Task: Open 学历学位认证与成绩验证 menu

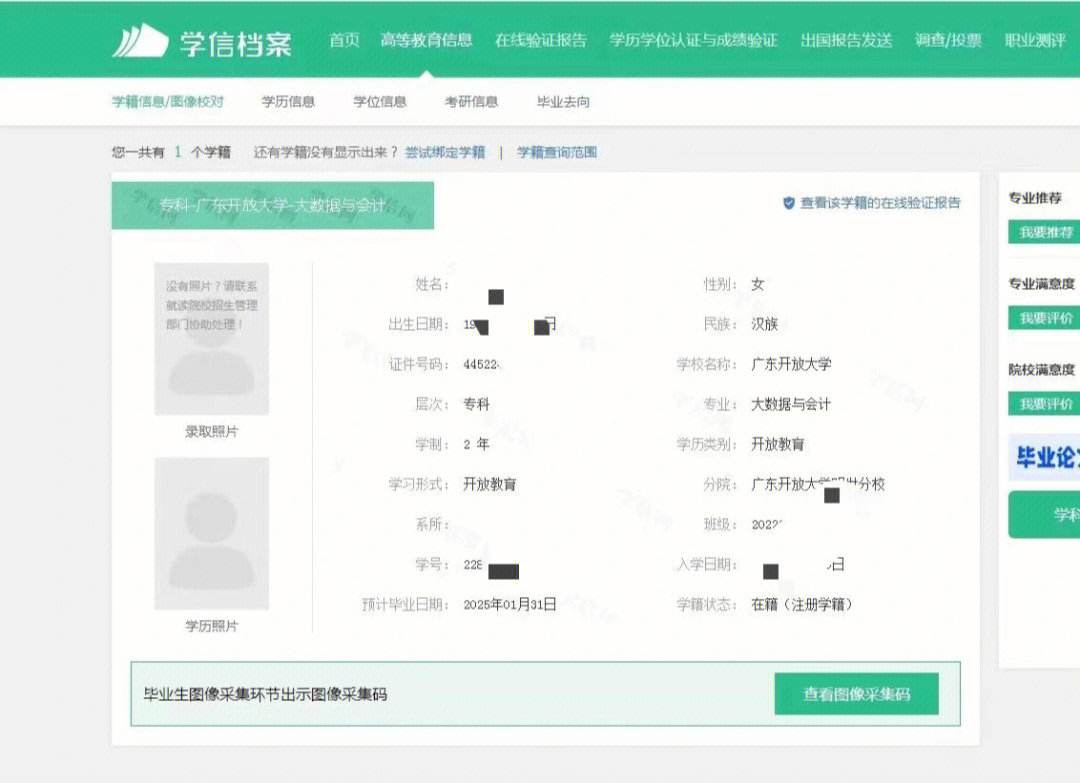Action: click(x=693, y=40)
